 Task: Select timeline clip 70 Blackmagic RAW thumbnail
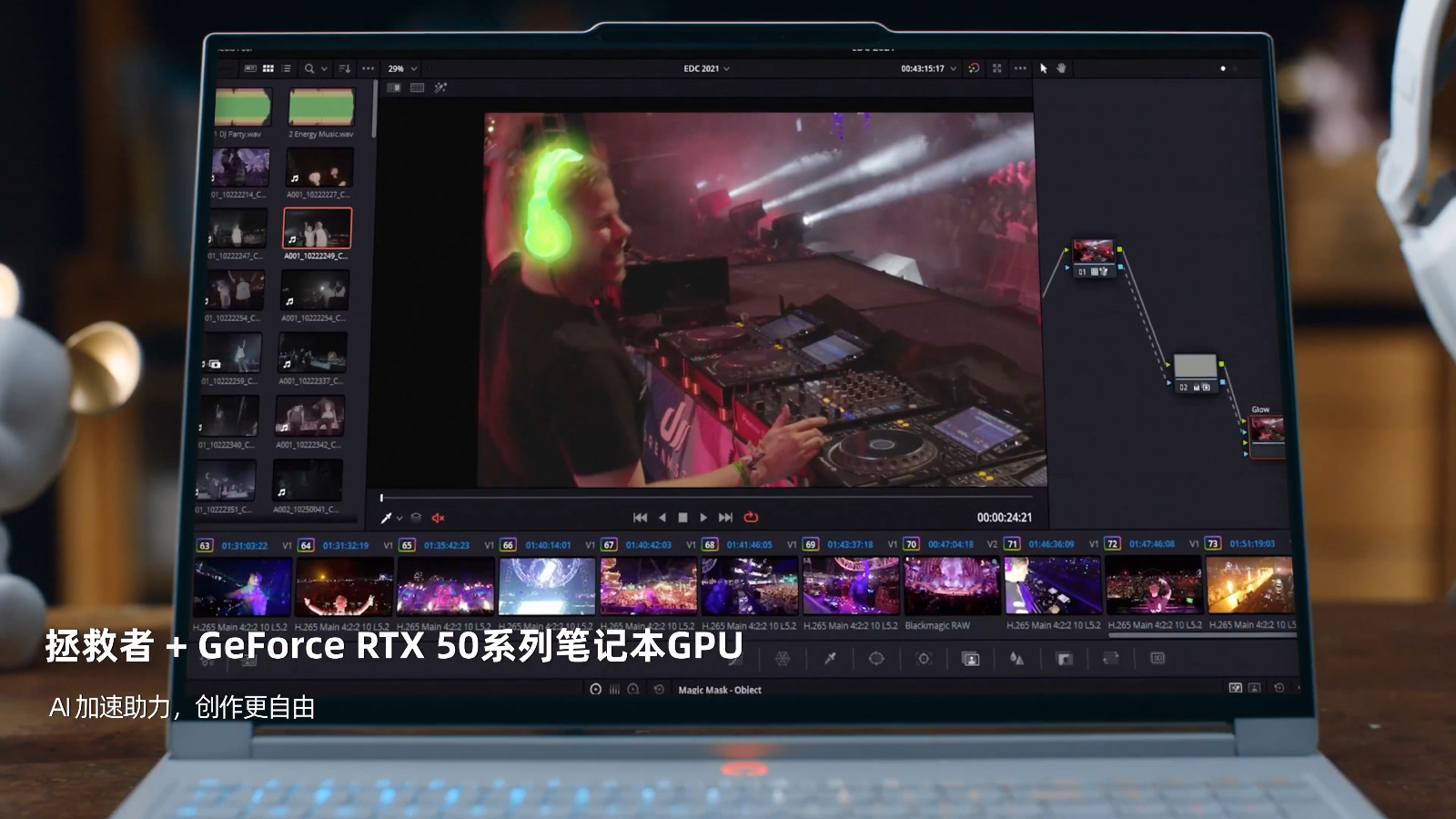(x=951, y=586)
